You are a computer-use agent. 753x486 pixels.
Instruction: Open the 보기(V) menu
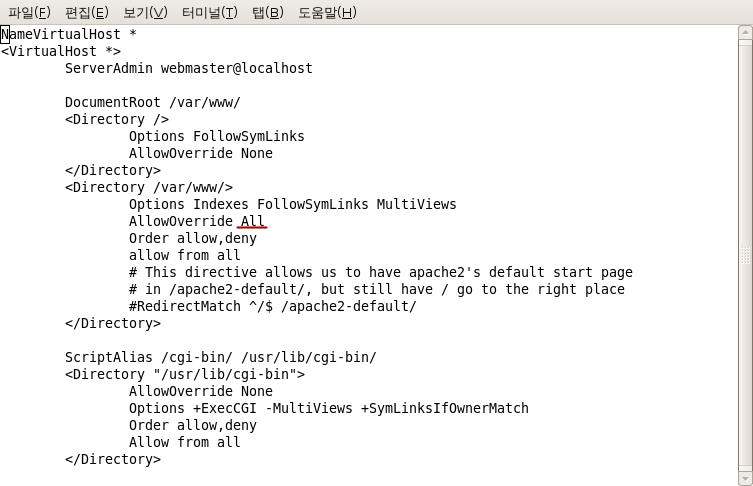pos(145,12)
